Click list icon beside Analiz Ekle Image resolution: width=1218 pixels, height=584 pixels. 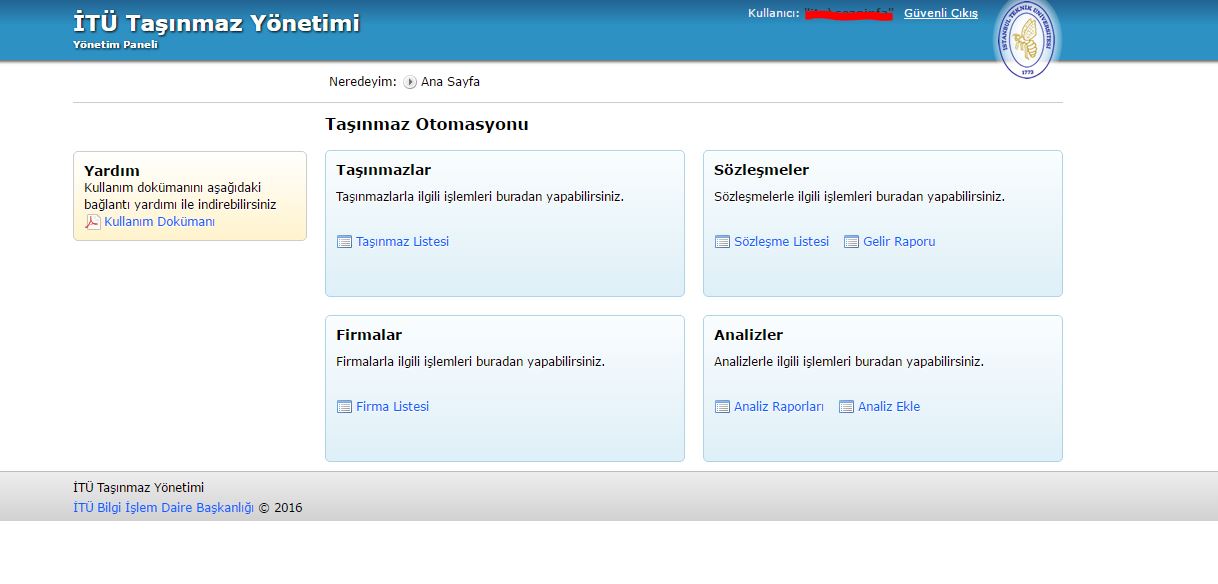(x=846, y=407)
